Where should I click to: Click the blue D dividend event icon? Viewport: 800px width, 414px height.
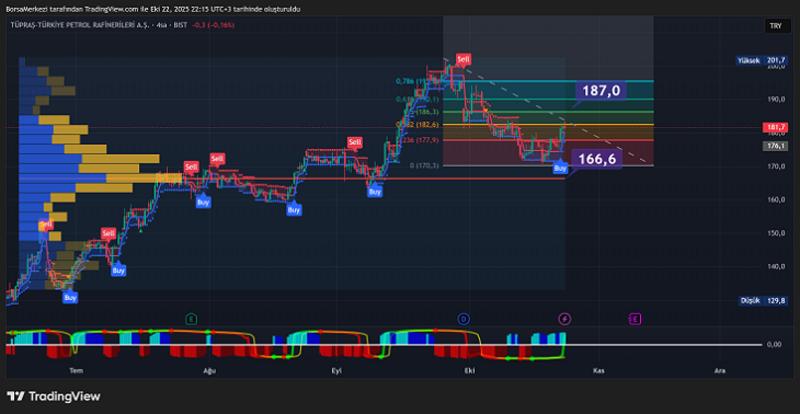463,318
